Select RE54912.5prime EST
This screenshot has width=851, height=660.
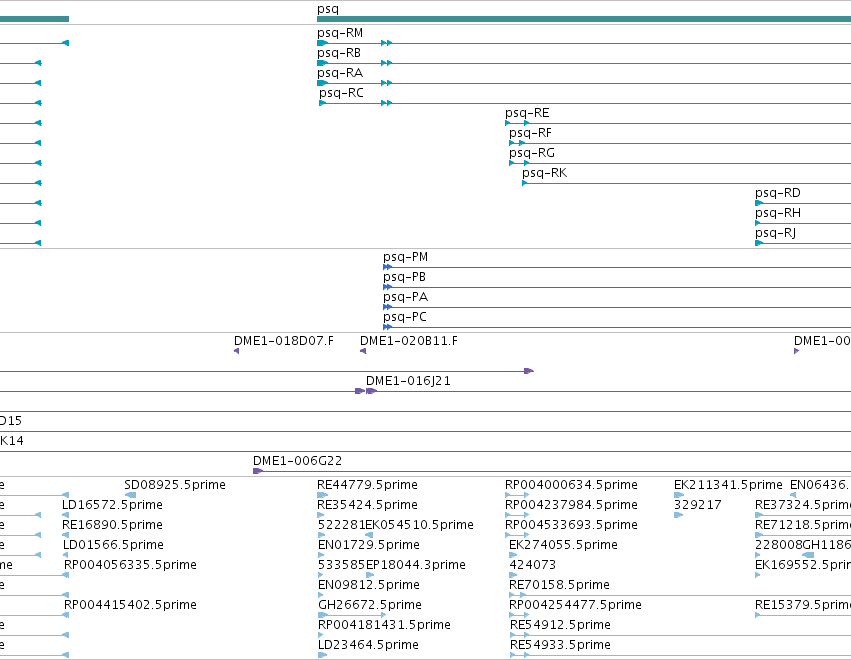[x=560, y=625]
